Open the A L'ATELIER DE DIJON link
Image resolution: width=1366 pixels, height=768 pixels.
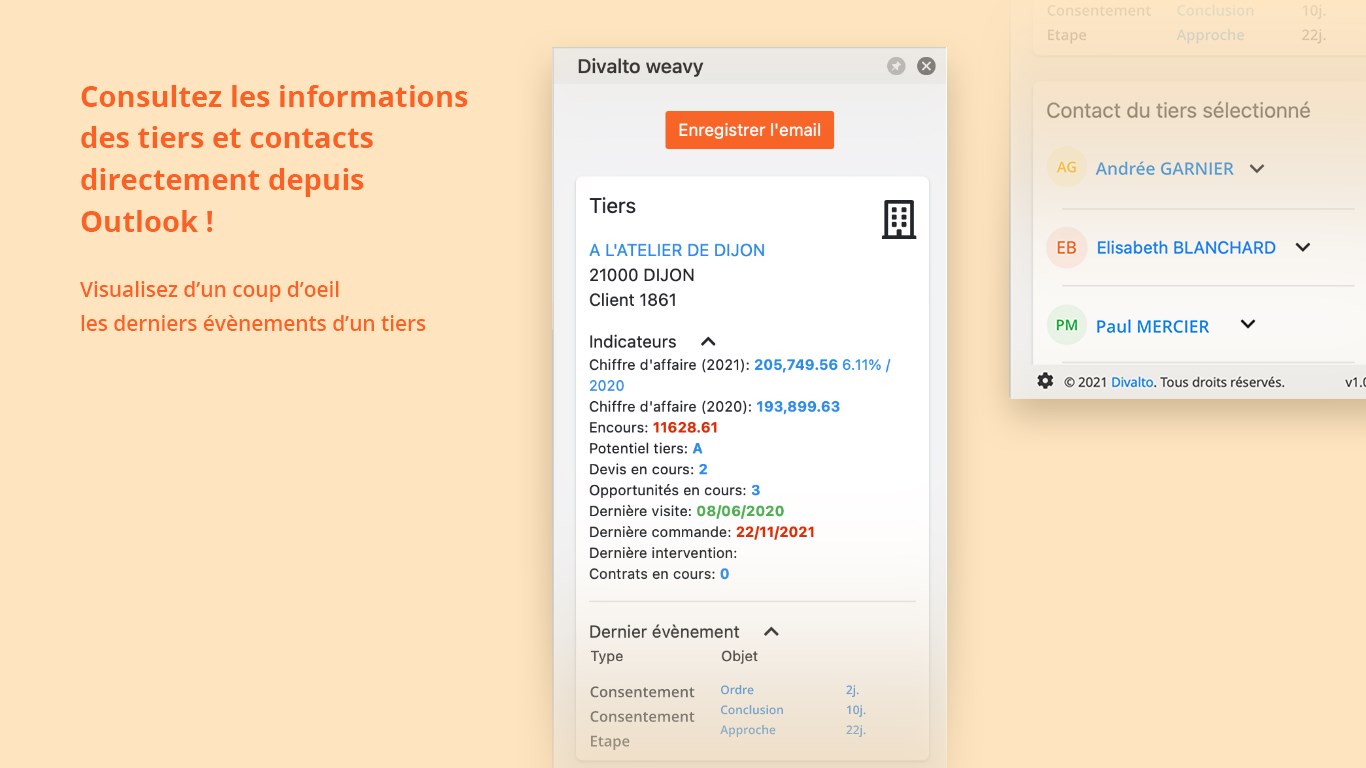tap(677, 250)
